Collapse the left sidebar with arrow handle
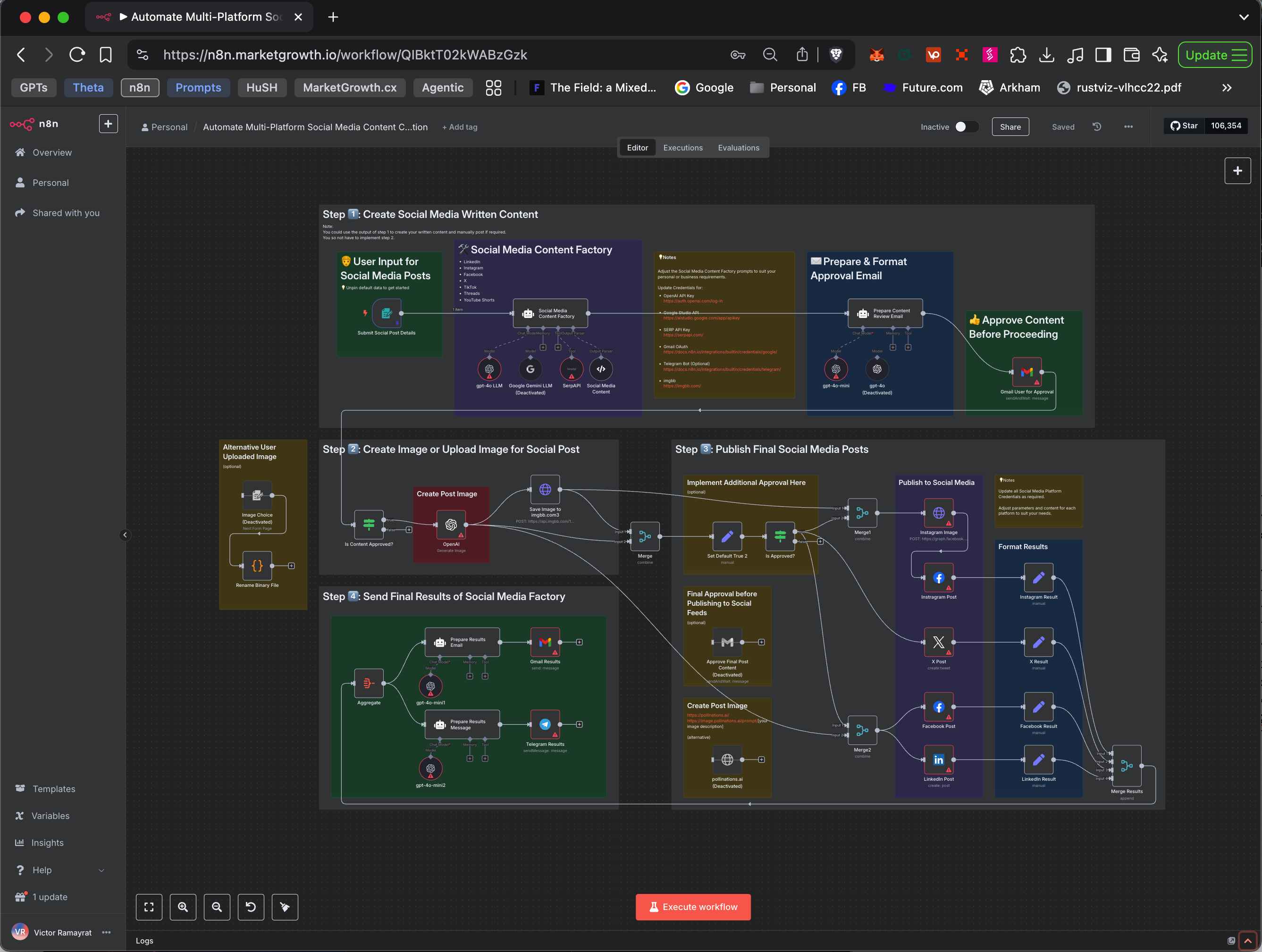Screen dimensions: 1262x952 click(x=125, y=535)
